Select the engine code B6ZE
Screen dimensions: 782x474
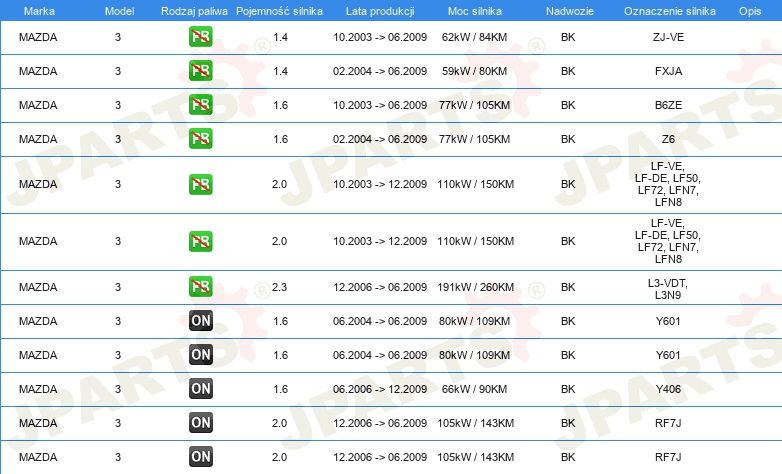coord(668,105)
